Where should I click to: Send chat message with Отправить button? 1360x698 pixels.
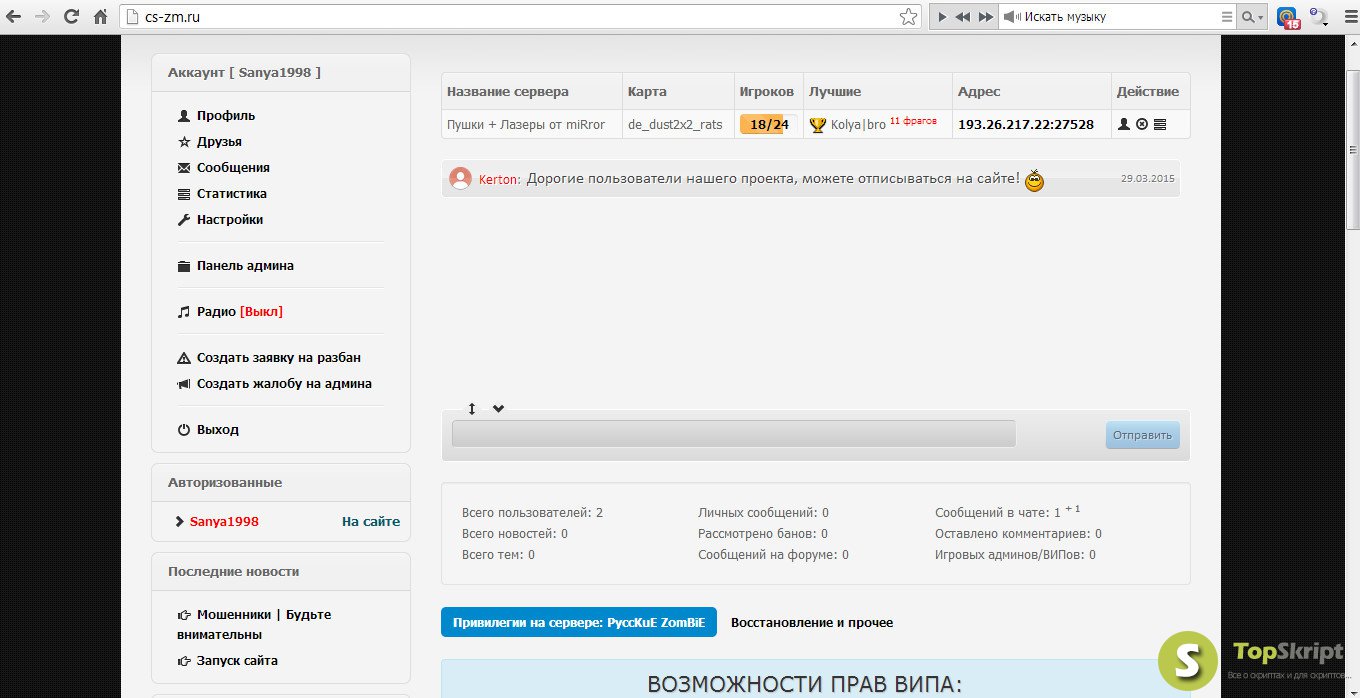(1143, 435)
